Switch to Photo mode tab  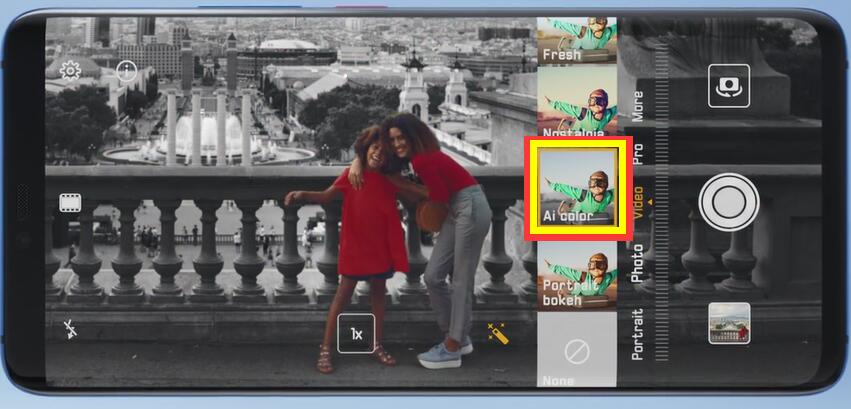pyautogui.click(x=637, y=263)
